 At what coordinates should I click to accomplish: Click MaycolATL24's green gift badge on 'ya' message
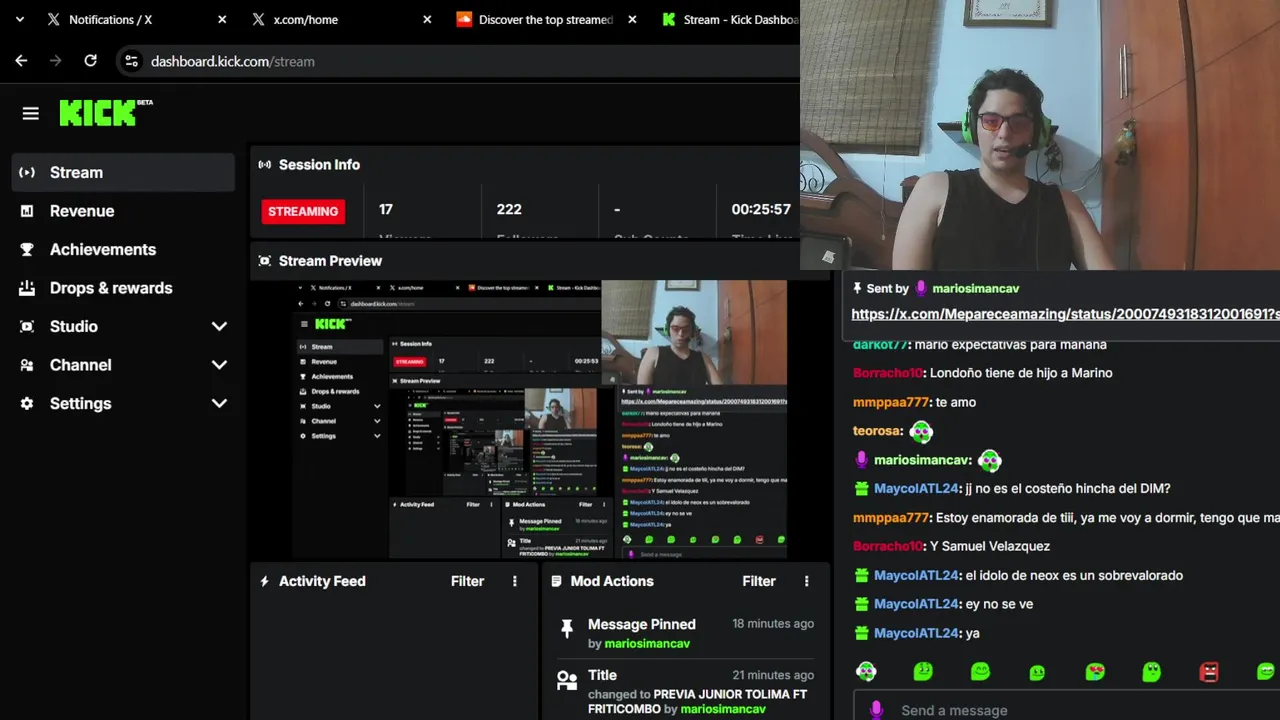[861, 633]
